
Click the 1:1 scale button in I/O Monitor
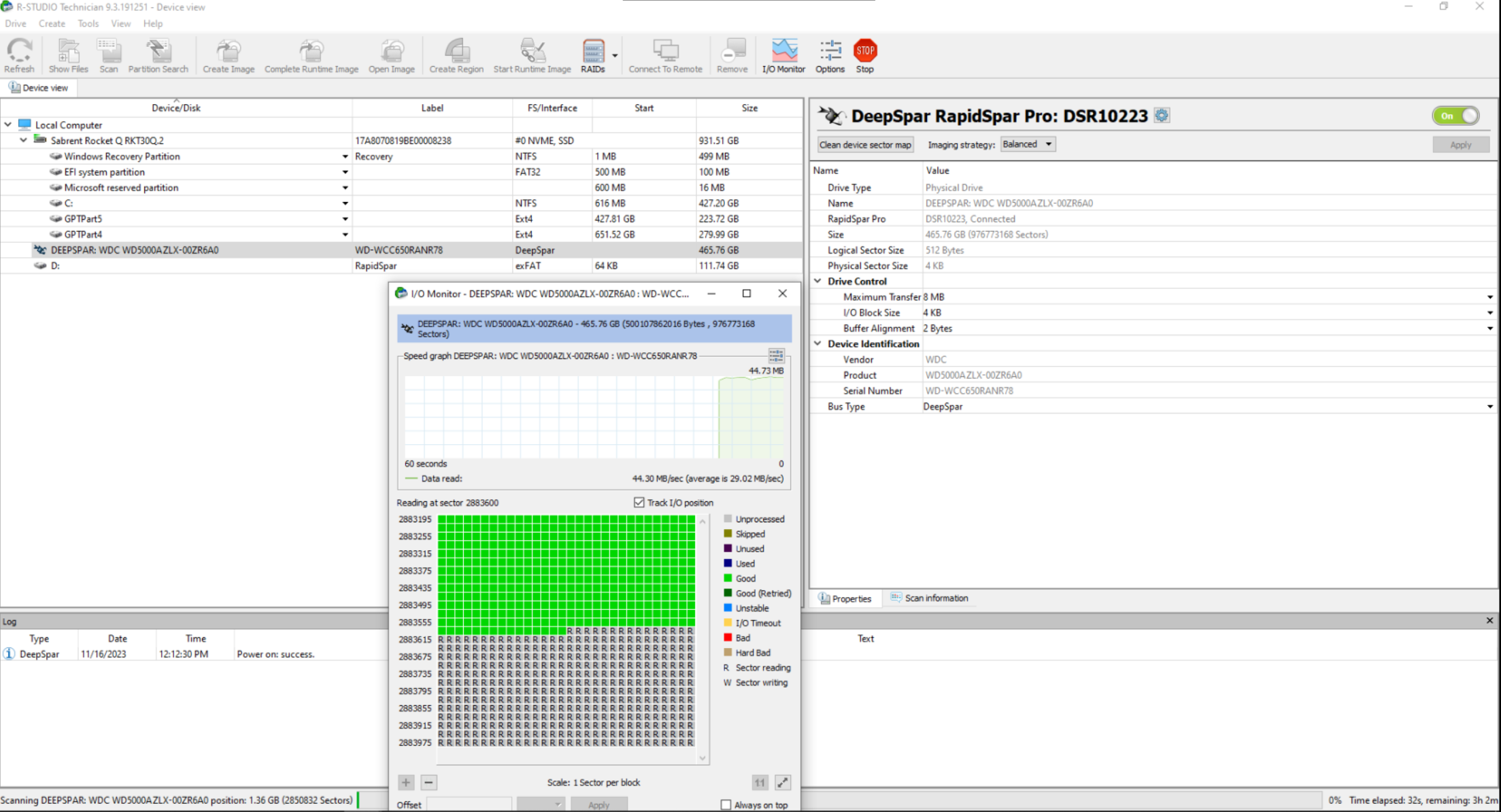(x=760, y=782)
